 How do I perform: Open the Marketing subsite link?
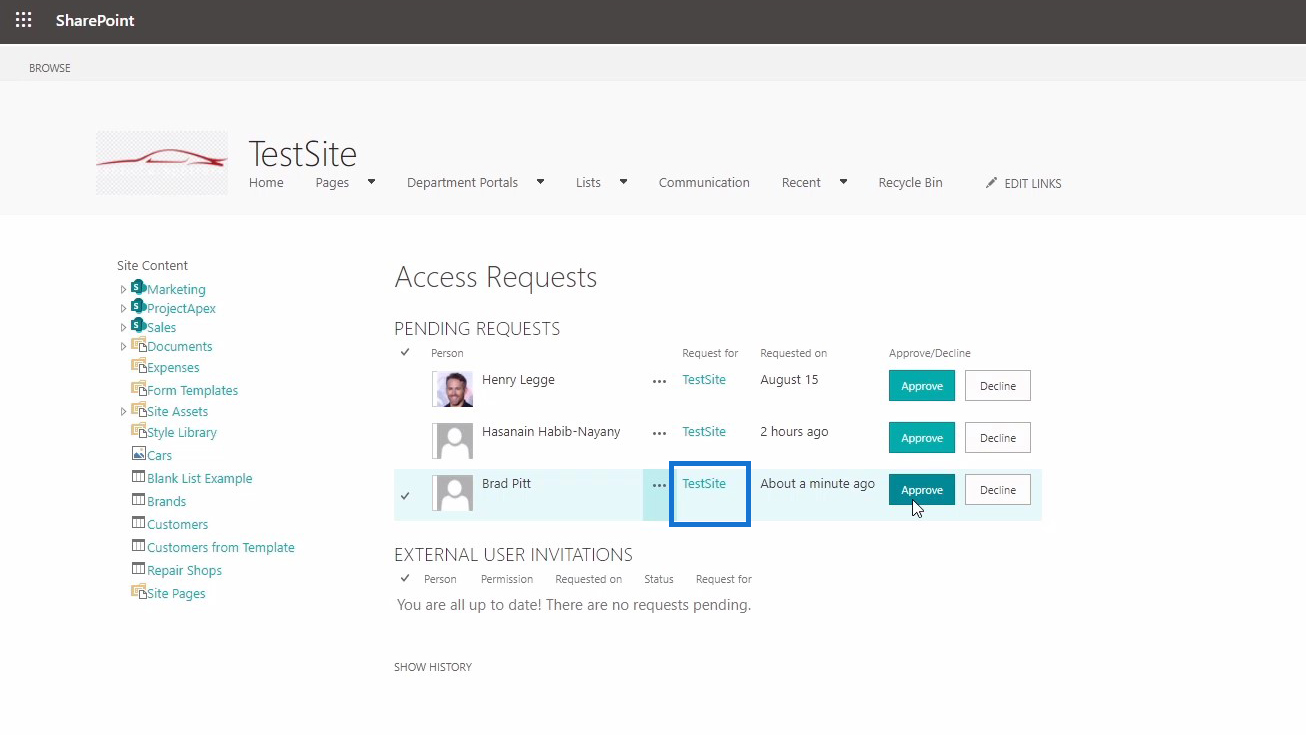point(176,290)
